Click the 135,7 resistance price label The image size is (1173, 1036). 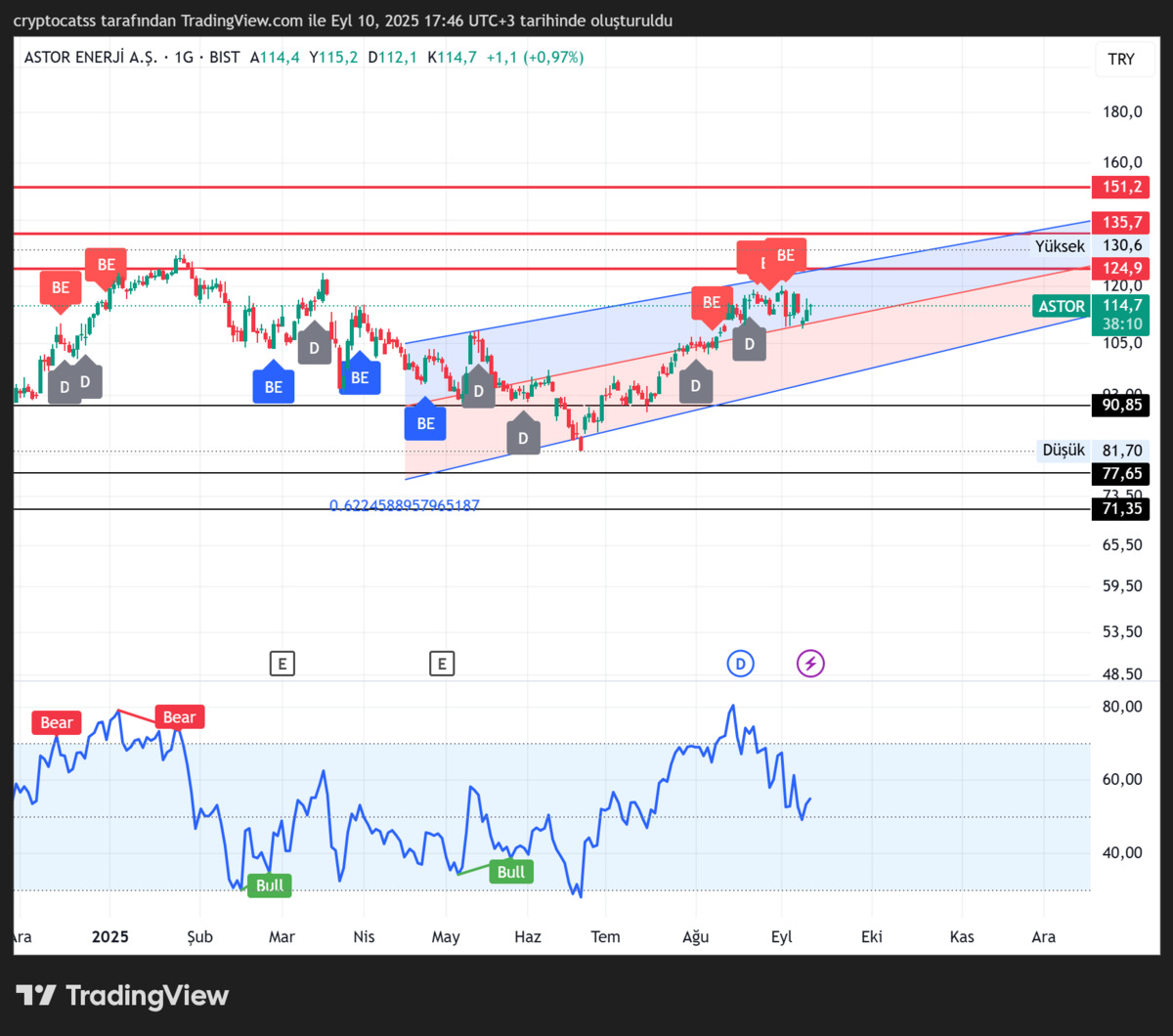click(x=1120, y=223)
